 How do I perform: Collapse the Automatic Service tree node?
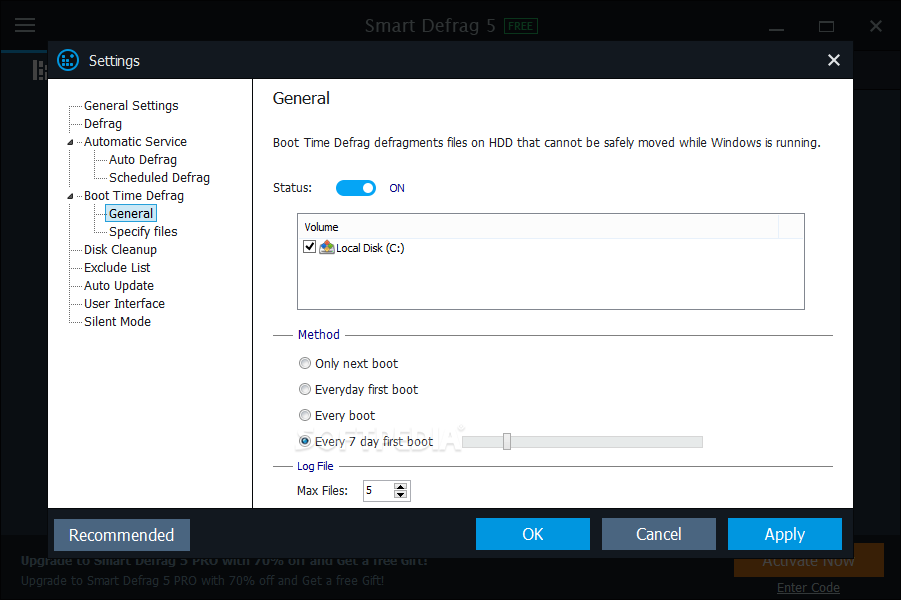click(70, 142)
